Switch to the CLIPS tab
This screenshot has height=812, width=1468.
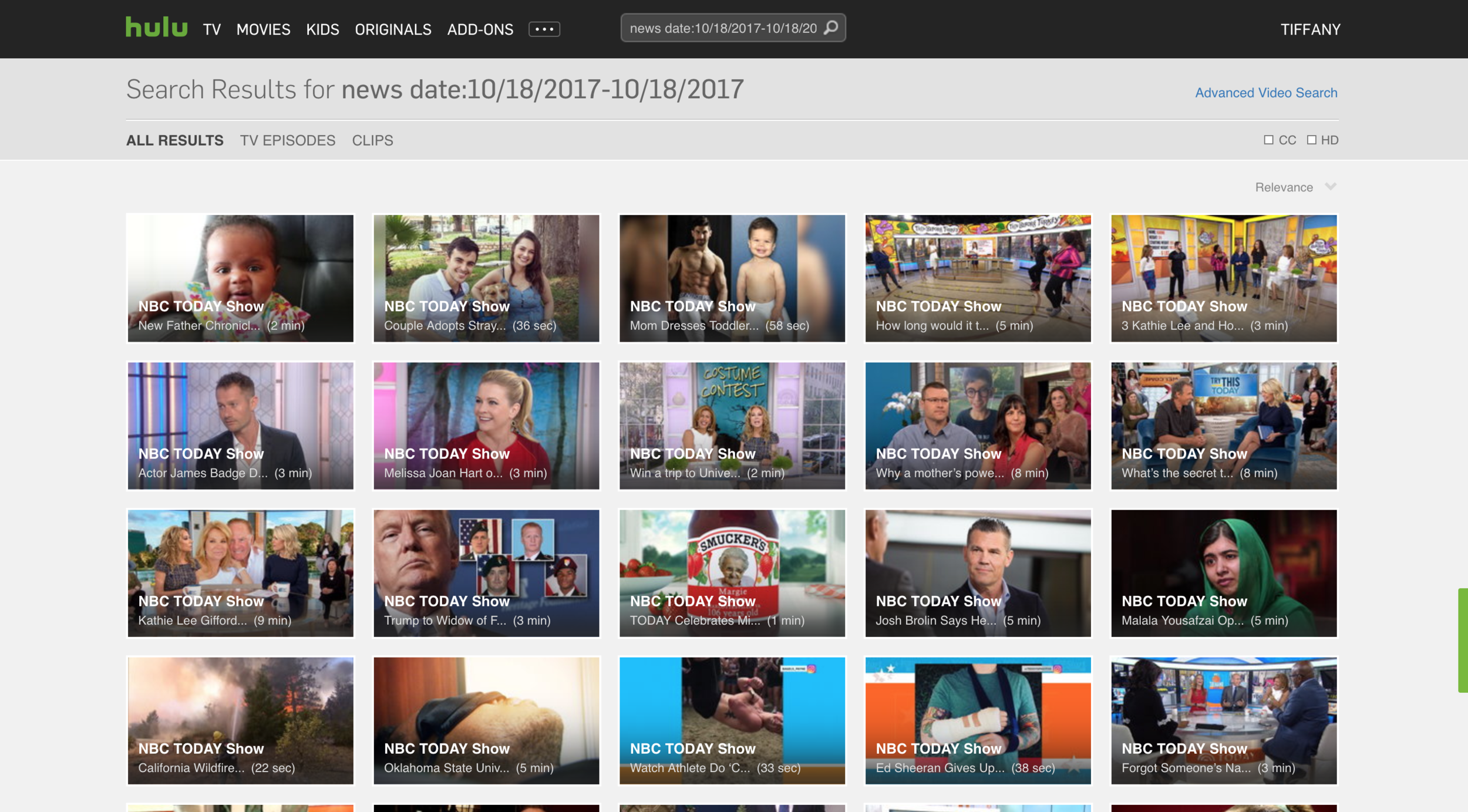point(372,140)
